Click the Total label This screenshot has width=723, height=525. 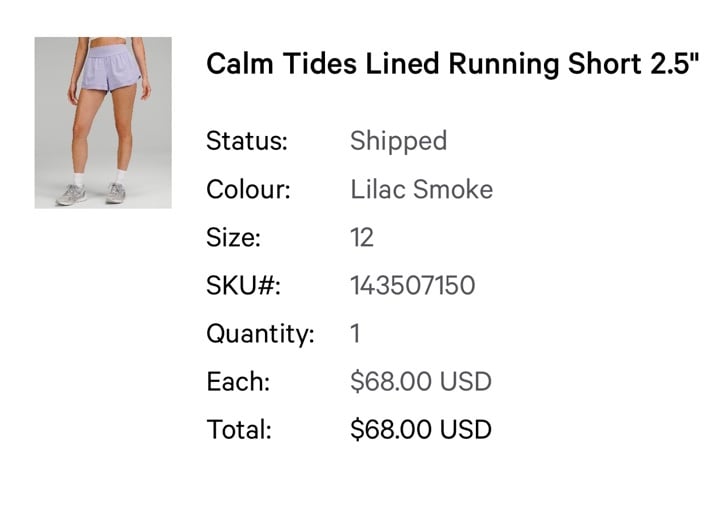coord(239,430)
